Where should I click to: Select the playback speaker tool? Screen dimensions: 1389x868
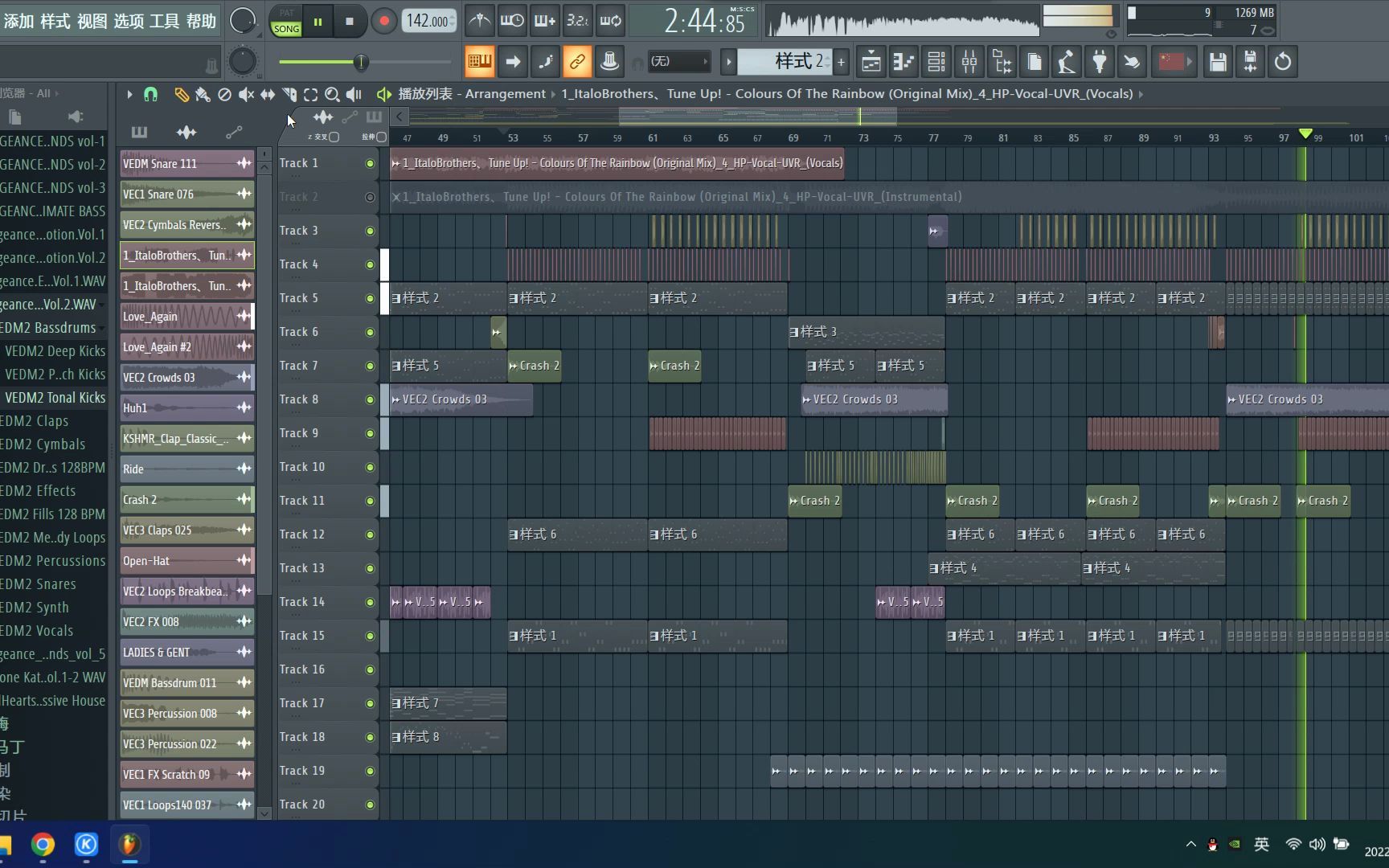point(354,94)
